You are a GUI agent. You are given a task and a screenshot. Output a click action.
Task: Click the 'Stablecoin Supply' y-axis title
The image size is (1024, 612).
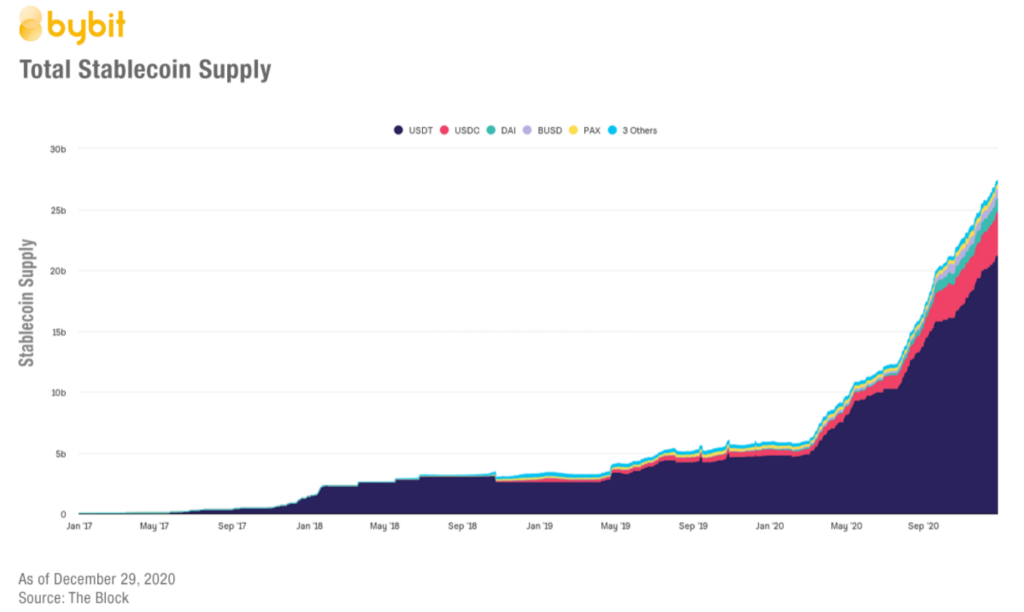(x=26, y=302)
